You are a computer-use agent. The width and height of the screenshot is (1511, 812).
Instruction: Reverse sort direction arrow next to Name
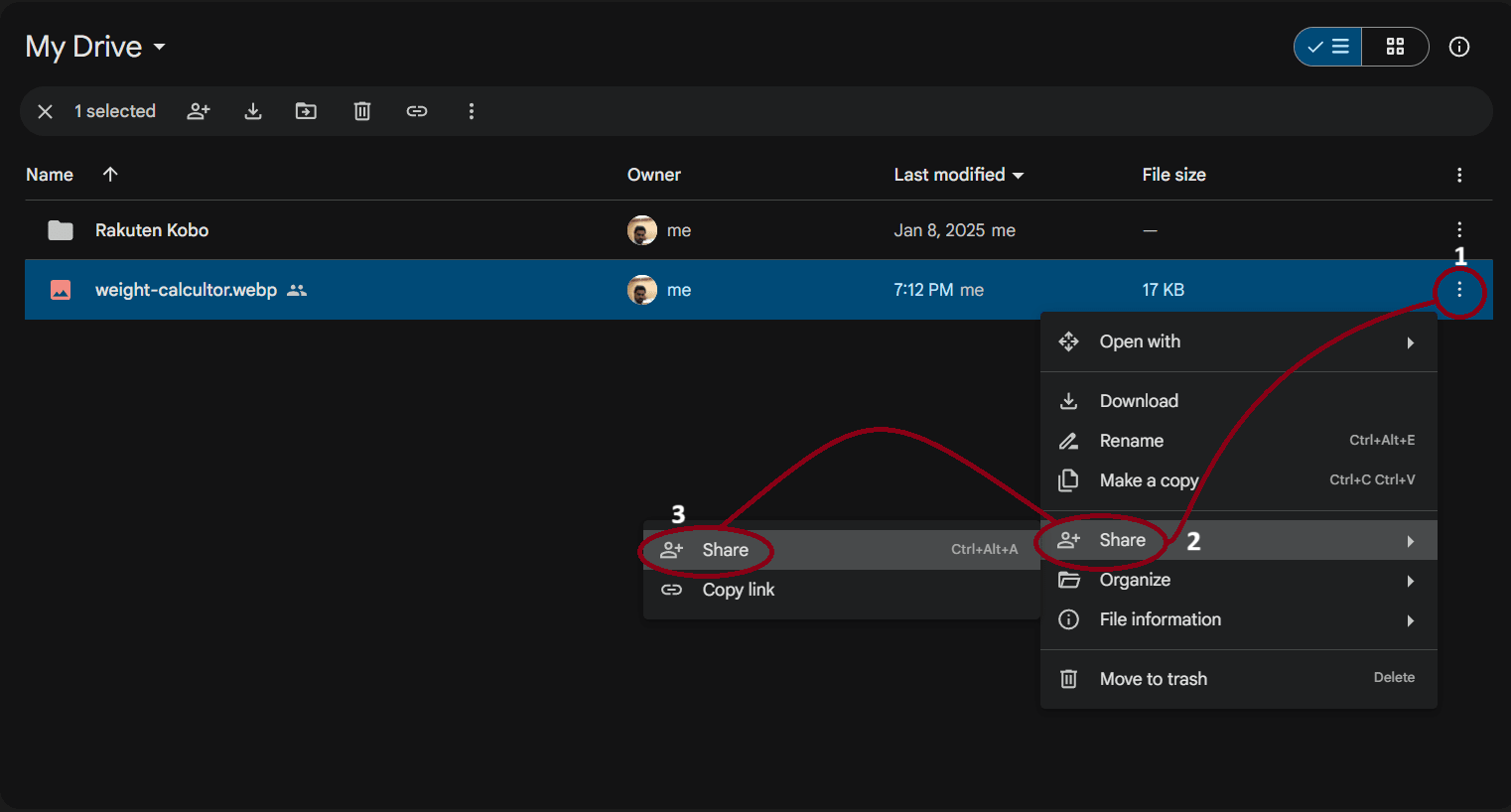tap(110, 175)
